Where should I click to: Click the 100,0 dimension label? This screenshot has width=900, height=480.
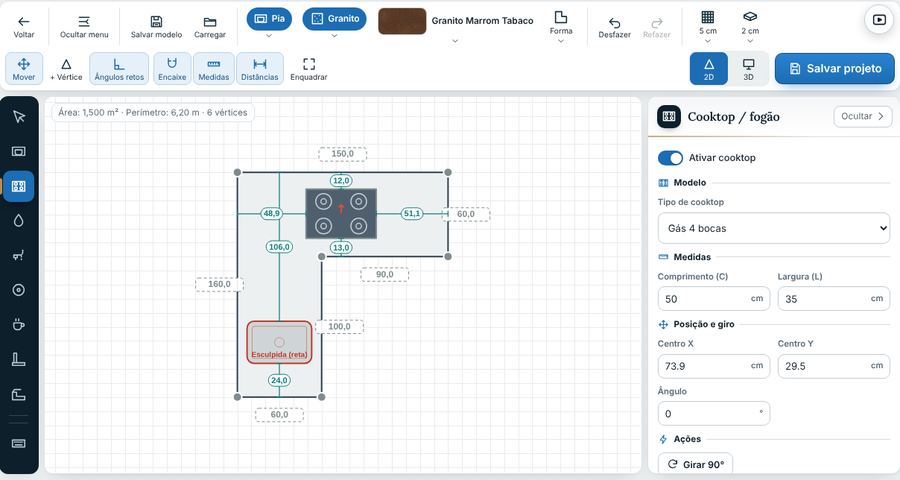click(x=339, y=327)
